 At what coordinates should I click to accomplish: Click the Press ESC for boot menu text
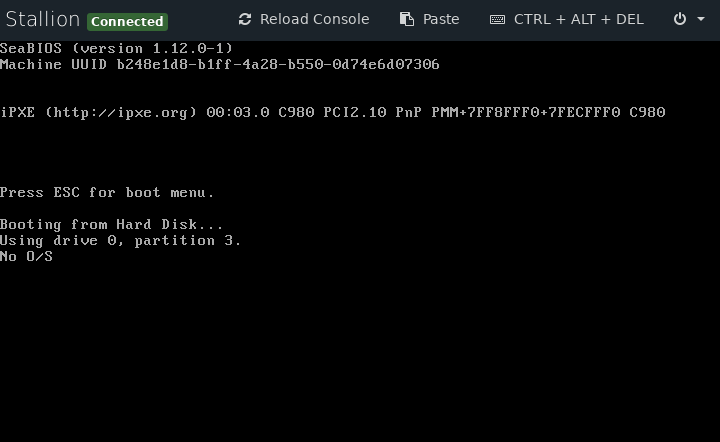(x=107, y=192)
